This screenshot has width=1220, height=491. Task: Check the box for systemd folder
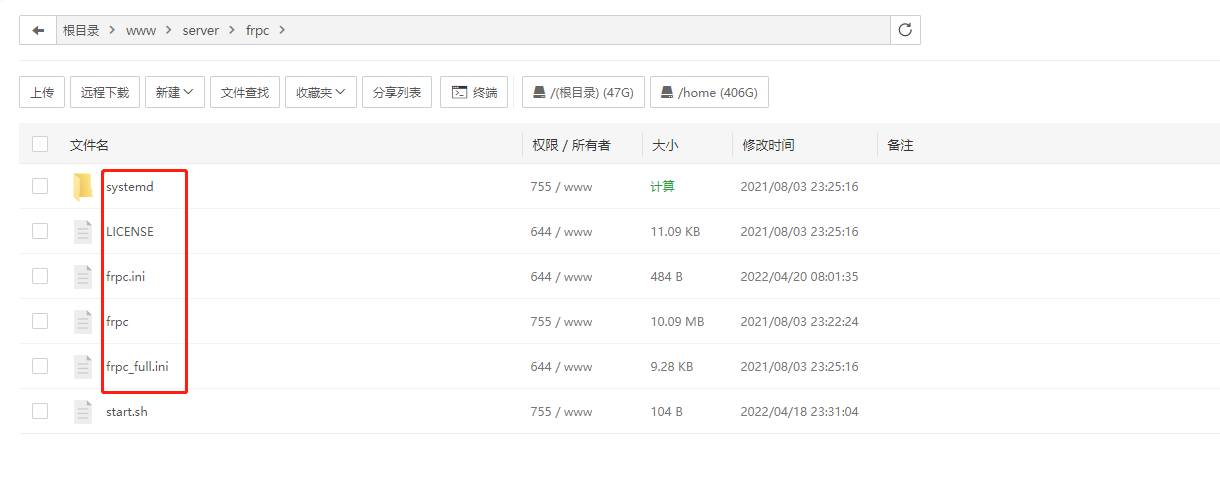click(40, 186)
